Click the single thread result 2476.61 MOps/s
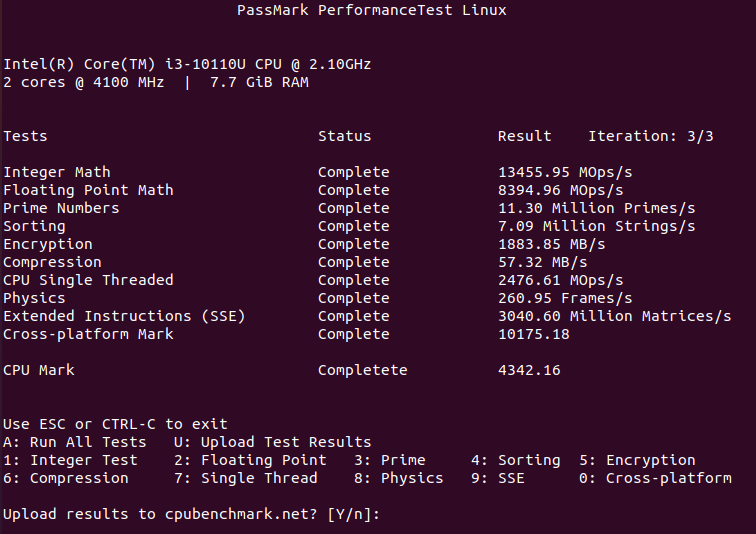 561,280
